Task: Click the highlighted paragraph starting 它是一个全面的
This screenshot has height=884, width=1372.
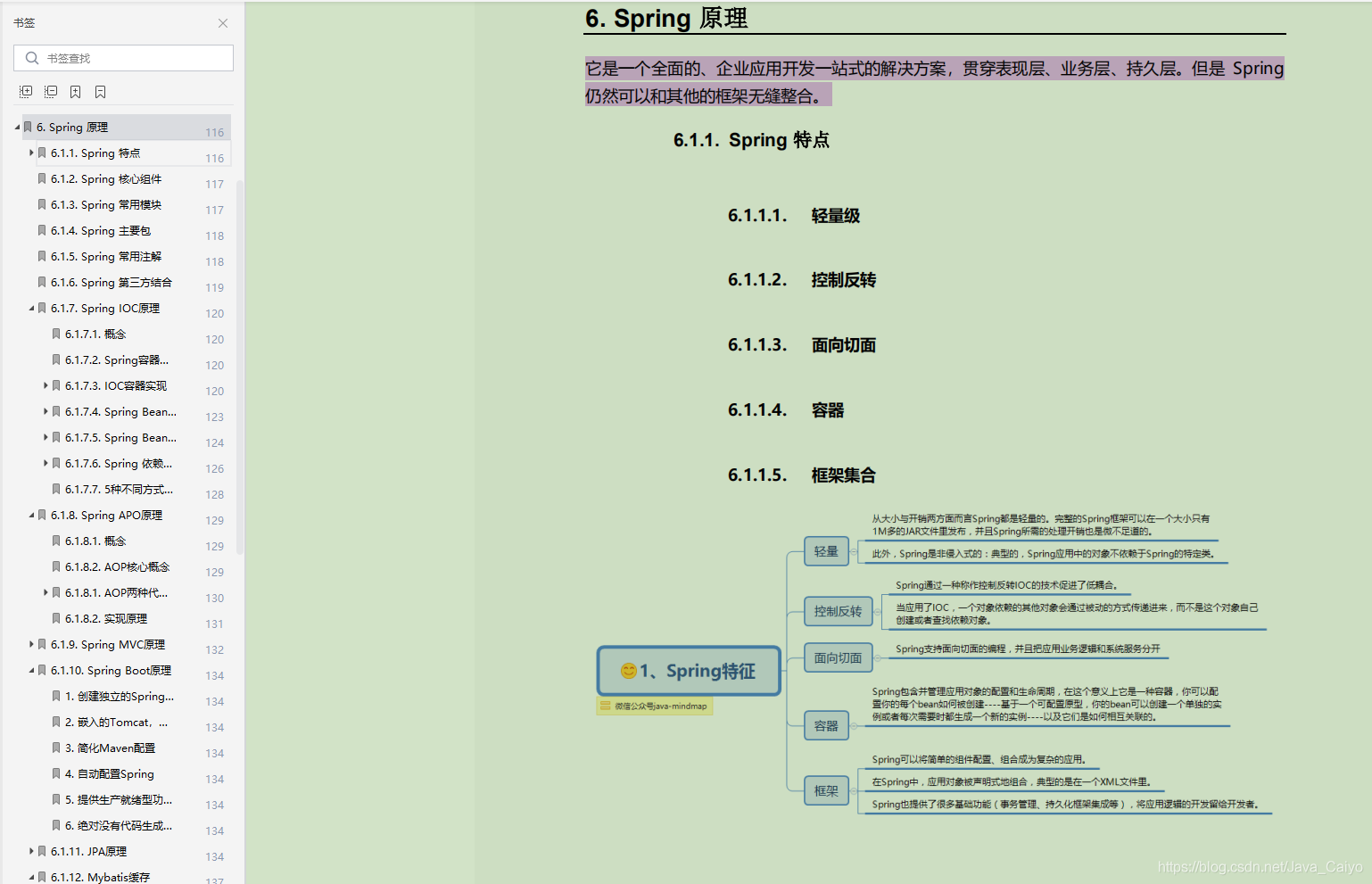Action: pos(934,81)
